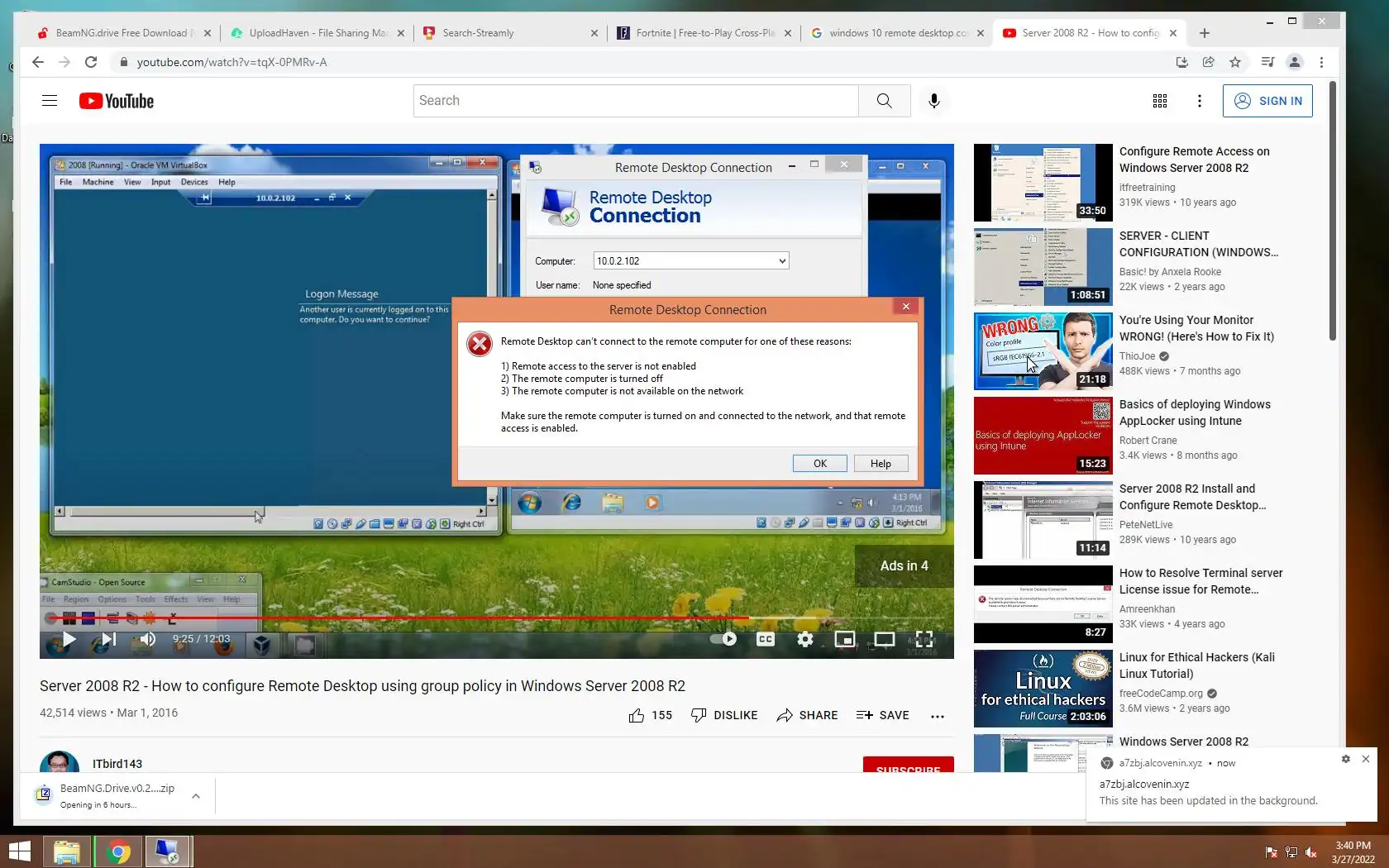Open the YouTube guide hamburger menu
Image resolution: width=1389 pixels, height=868 pixels.
tap(50, 101)
